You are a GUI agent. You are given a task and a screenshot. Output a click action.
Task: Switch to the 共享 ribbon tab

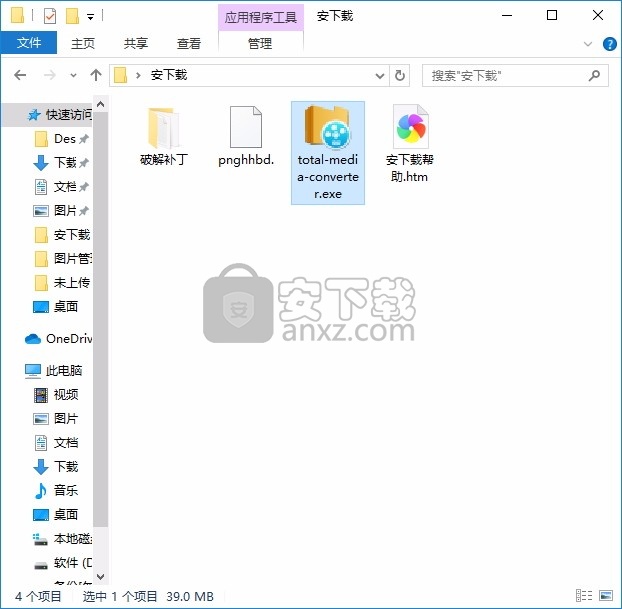click(136, 43)
